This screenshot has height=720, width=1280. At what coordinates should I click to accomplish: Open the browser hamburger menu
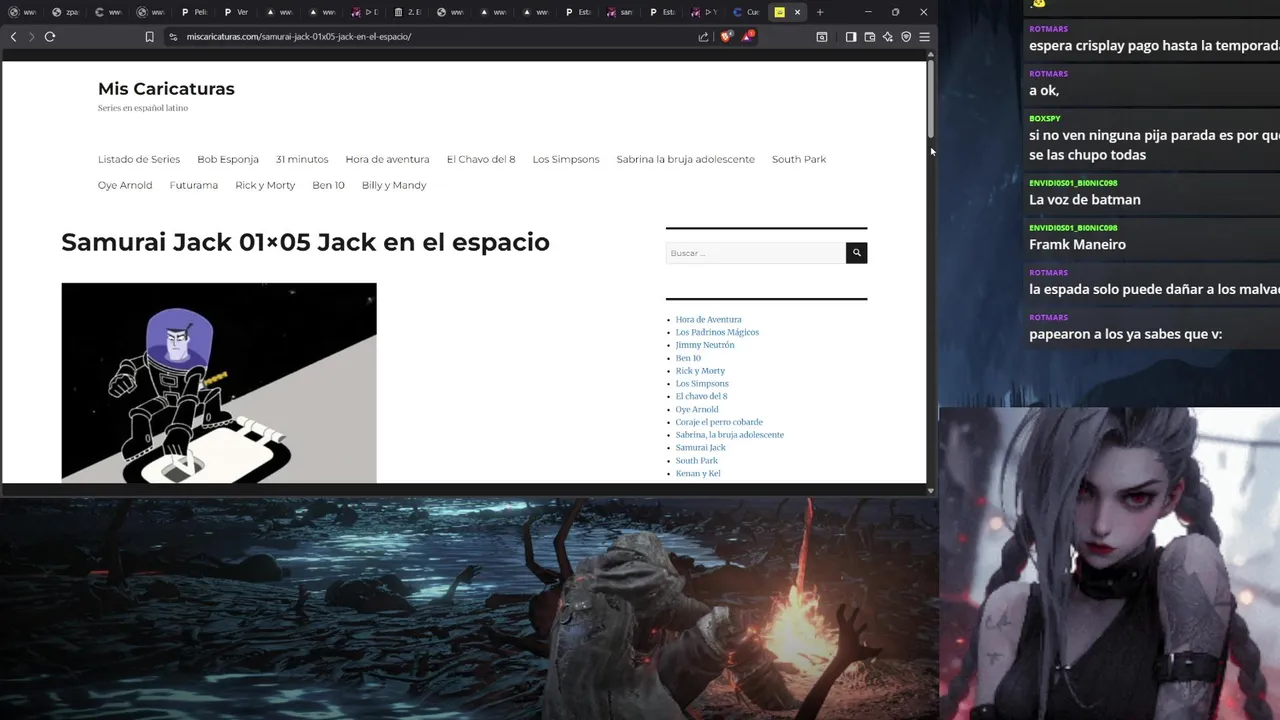[x=924, y=37]
